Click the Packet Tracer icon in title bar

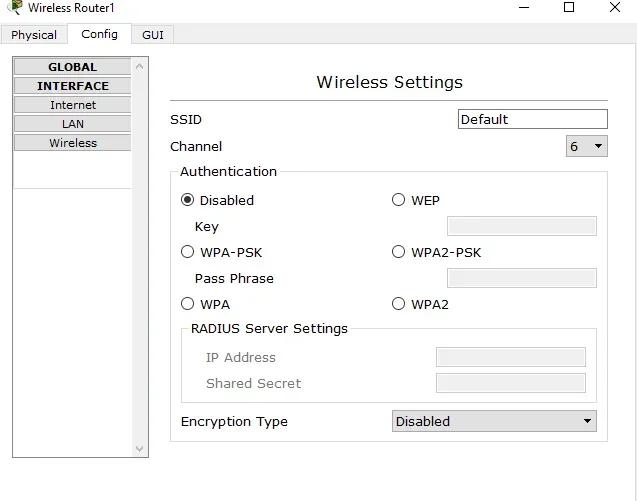tap(15, 7)
